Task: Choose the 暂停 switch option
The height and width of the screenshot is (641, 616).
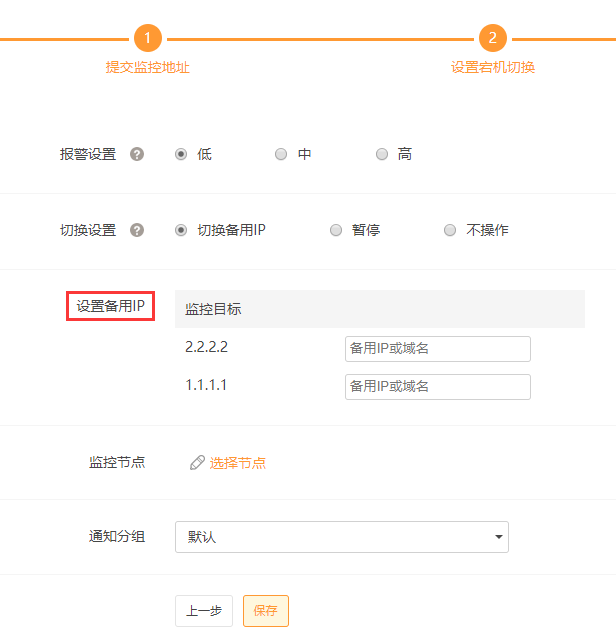Action: point(336,230)
